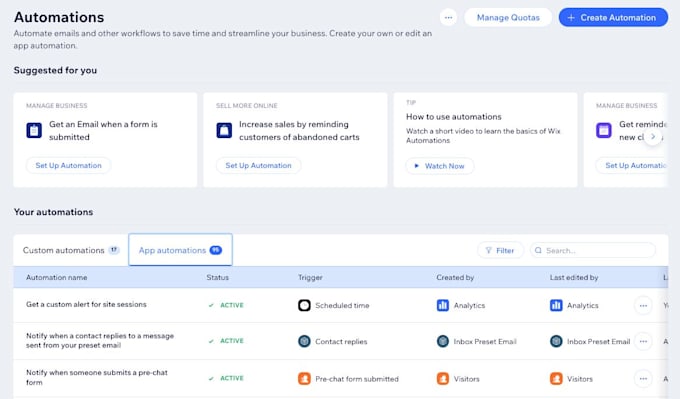The image size is (680, 399).
Task: Click the Pre-chat form submitted trigger text
Action: click(x=357, y=379)
